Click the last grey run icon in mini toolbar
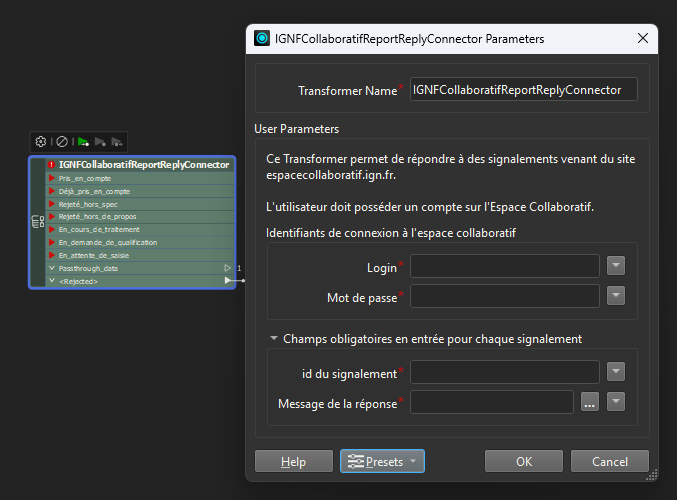 (x=117, y=142)
